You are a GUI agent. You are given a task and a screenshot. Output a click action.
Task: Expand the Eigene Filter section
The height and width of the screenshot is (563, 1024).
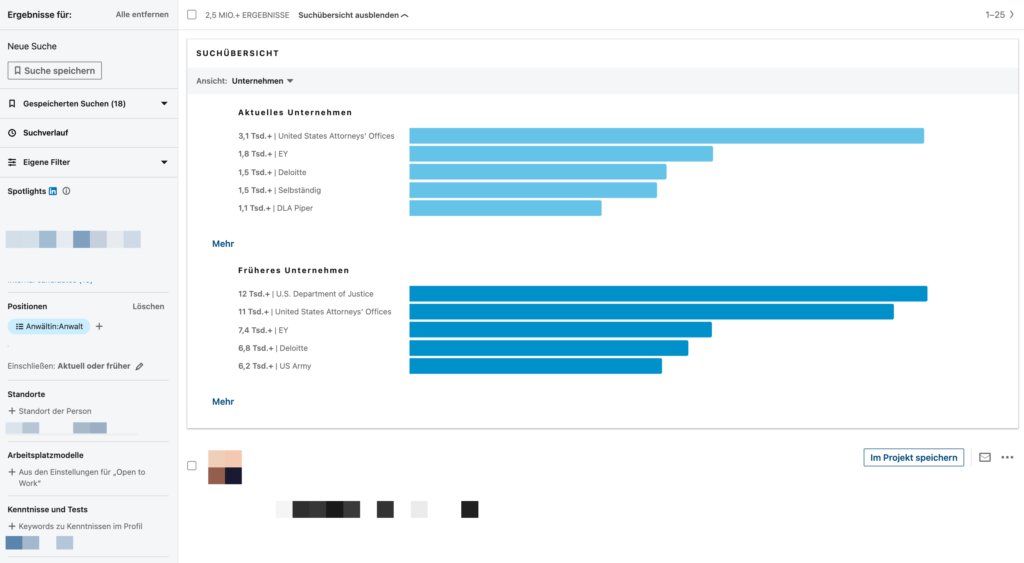(164, 162)
